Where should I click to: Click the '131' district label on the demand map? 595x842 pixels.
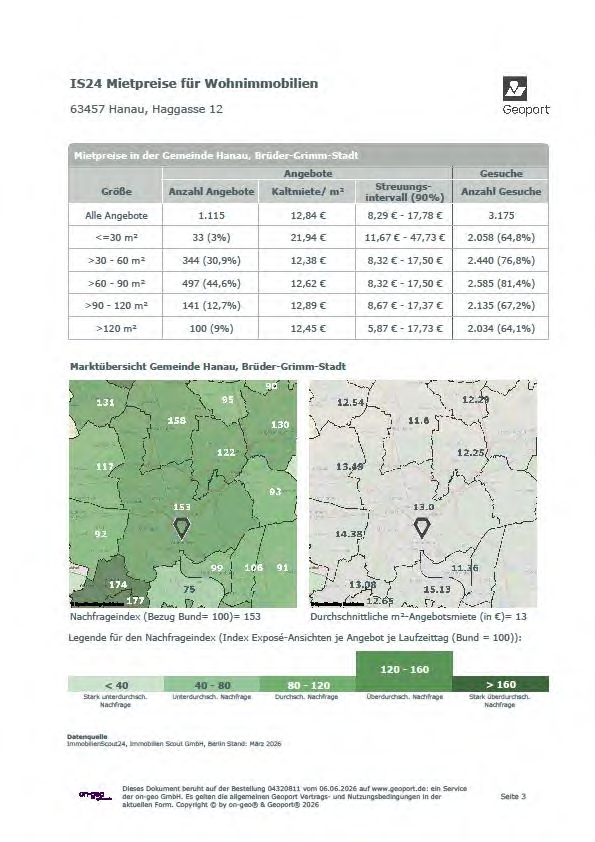click(105, 402)
